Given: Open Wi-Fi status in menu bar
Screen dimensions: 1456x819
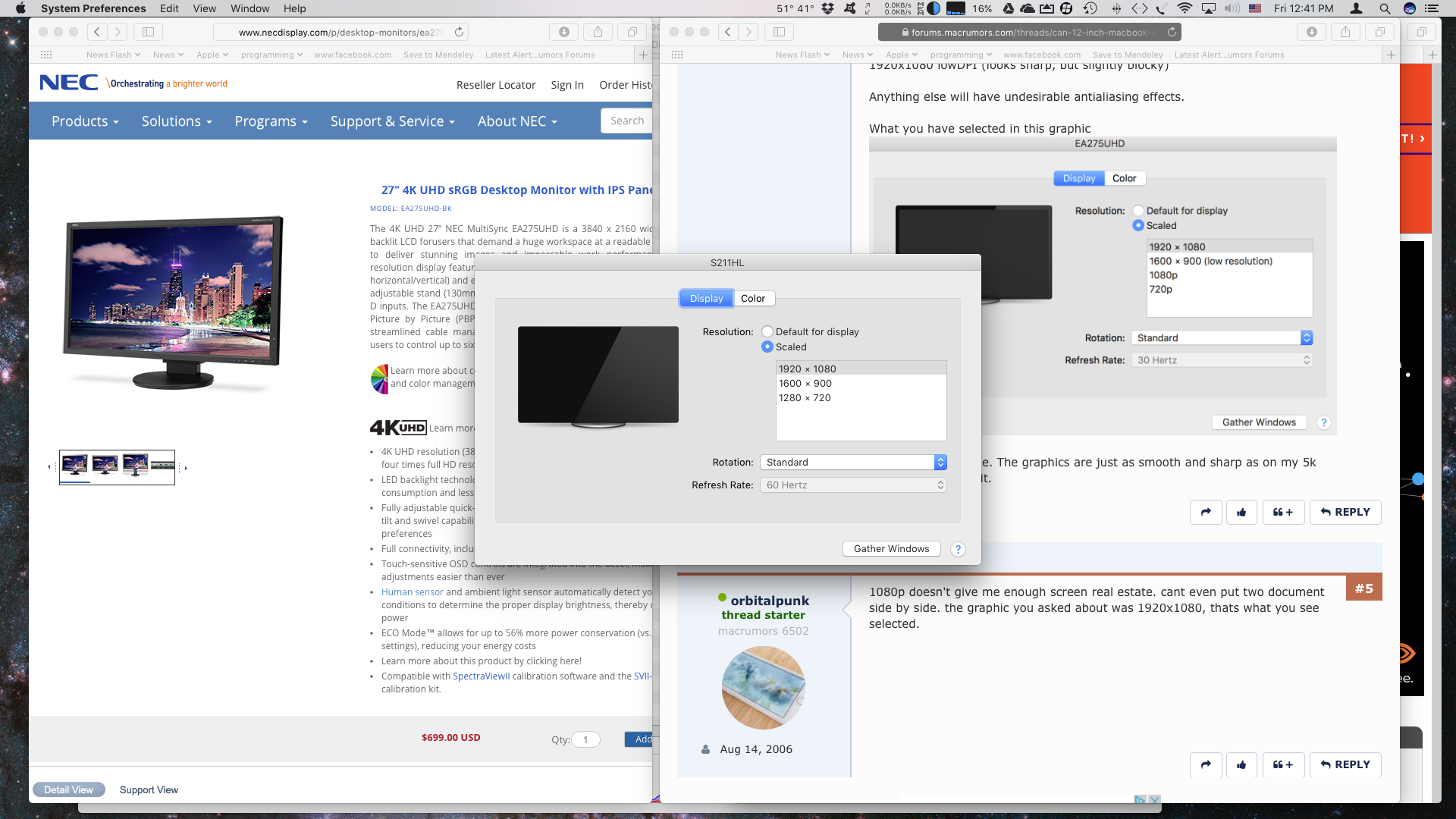Looking at the screenshot, I should click(x=1185, y=8).
